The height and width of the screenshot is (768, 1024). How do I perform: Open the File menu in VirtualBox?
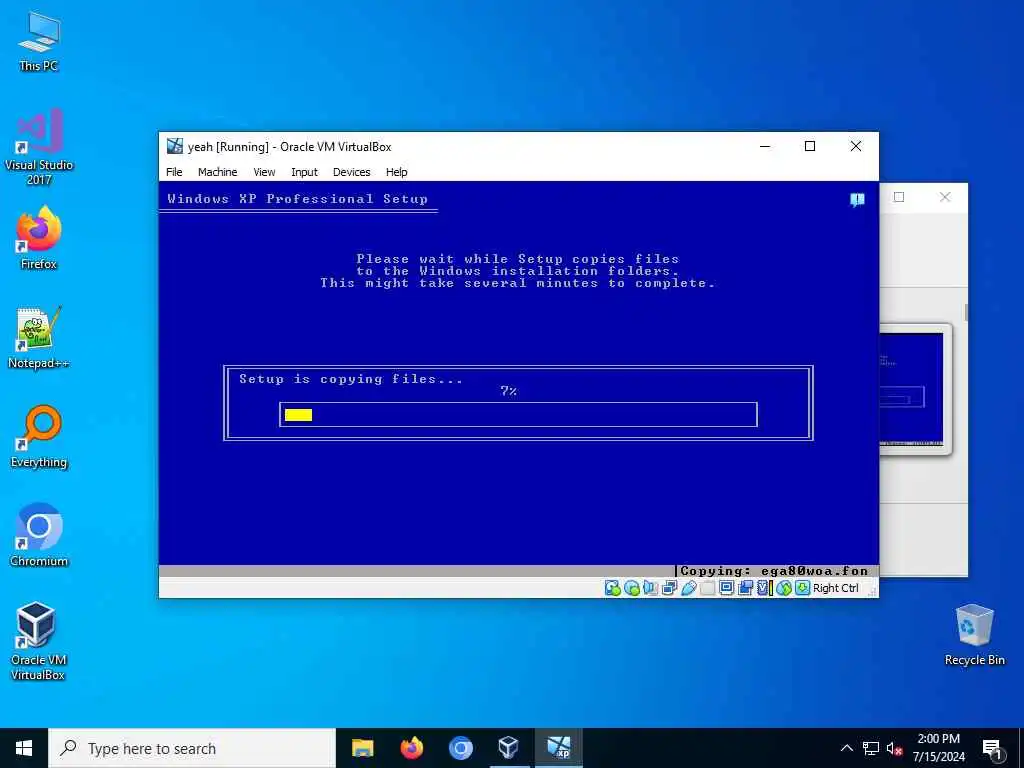174,172
